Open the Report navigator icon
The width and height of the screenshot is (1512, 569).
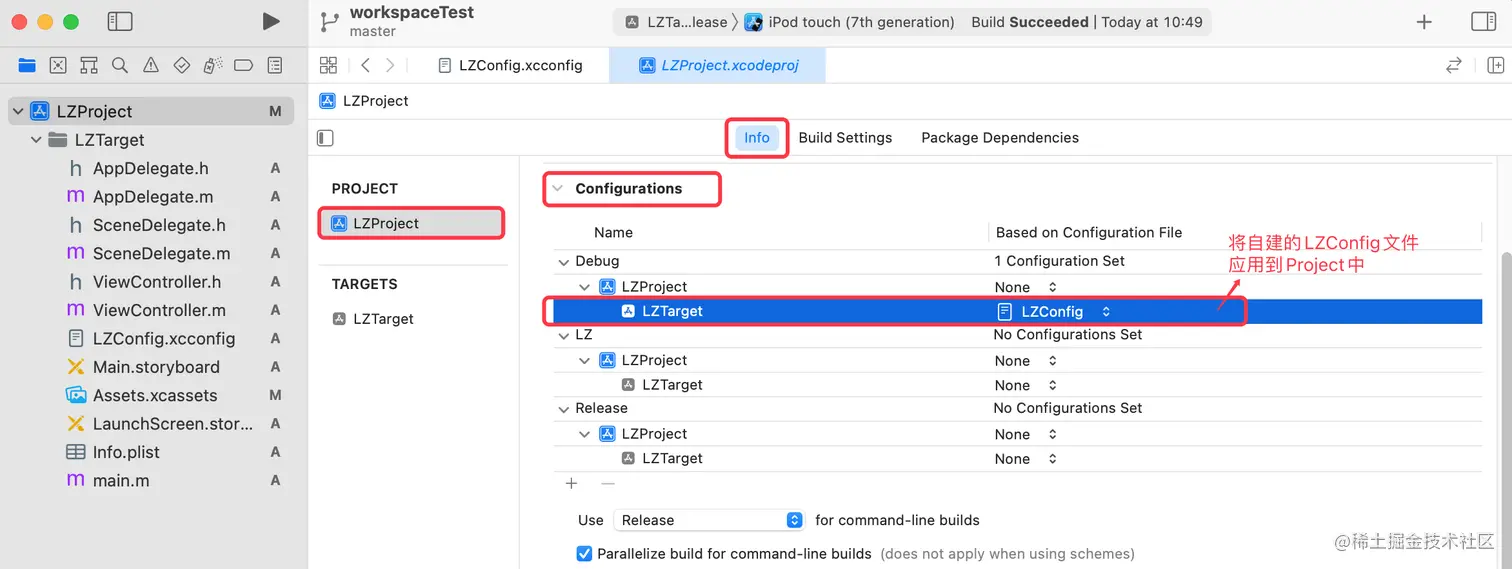(274, 65)
